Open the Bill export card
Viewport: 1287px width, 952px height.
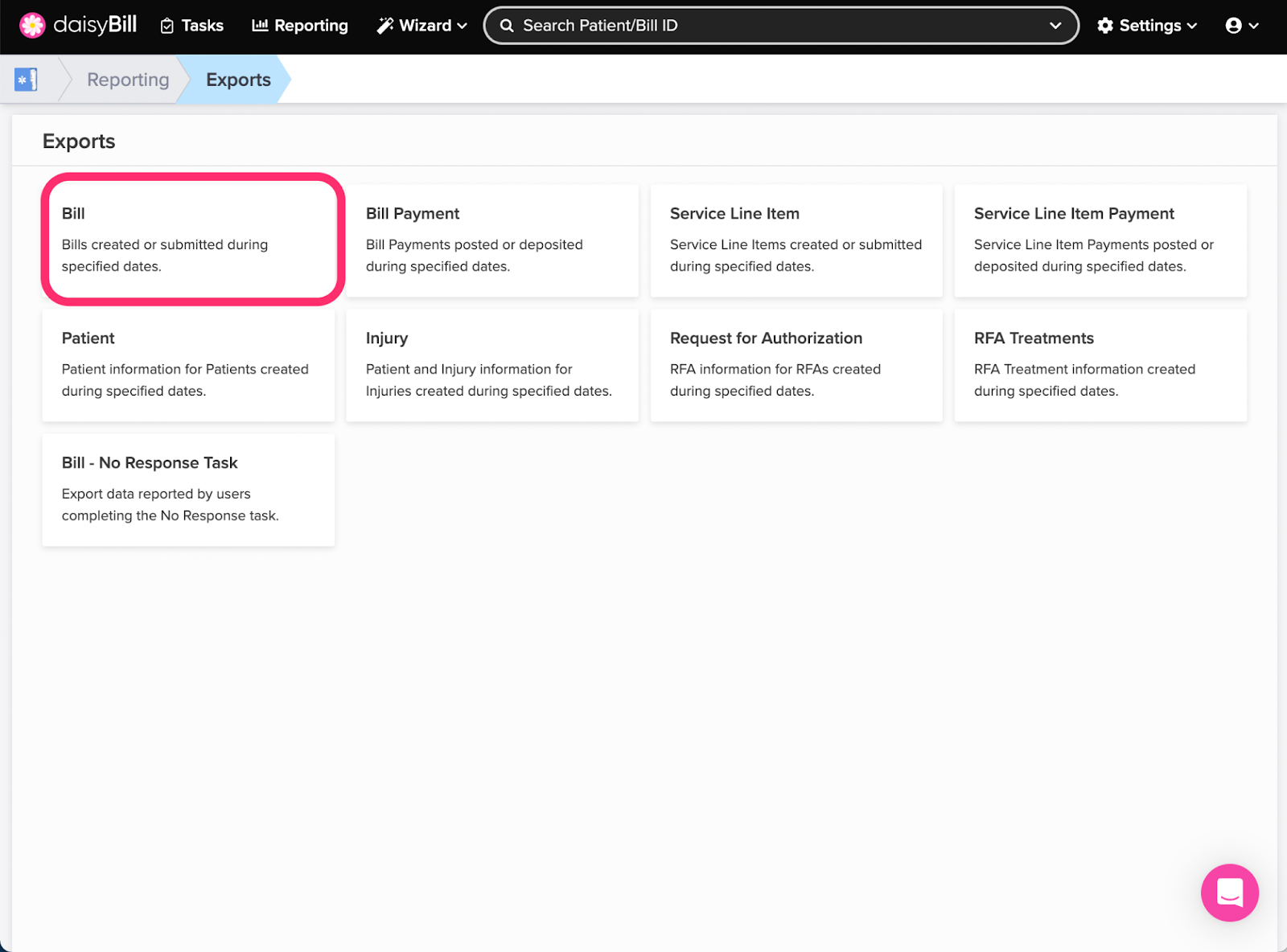(188, 240)
